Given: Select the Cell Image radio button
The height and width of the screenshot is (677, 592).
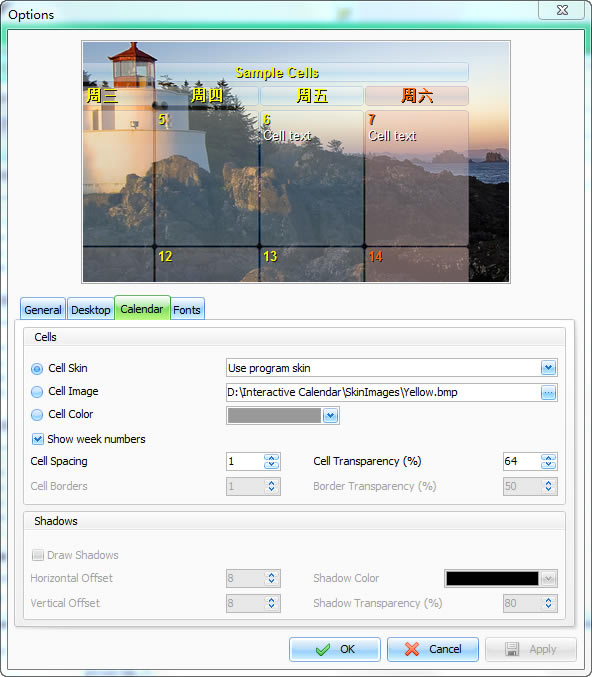Looking at the screenshot, I should coord(37,392).
